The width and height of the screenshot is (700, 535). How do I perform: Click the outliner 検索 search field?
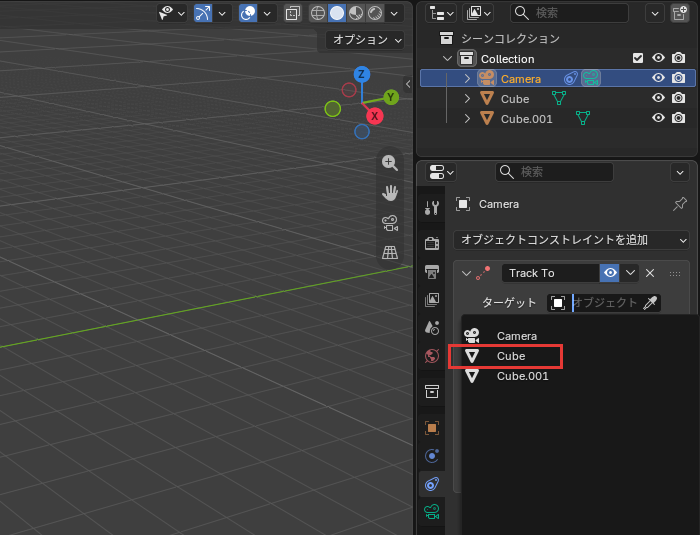(569, 13)
